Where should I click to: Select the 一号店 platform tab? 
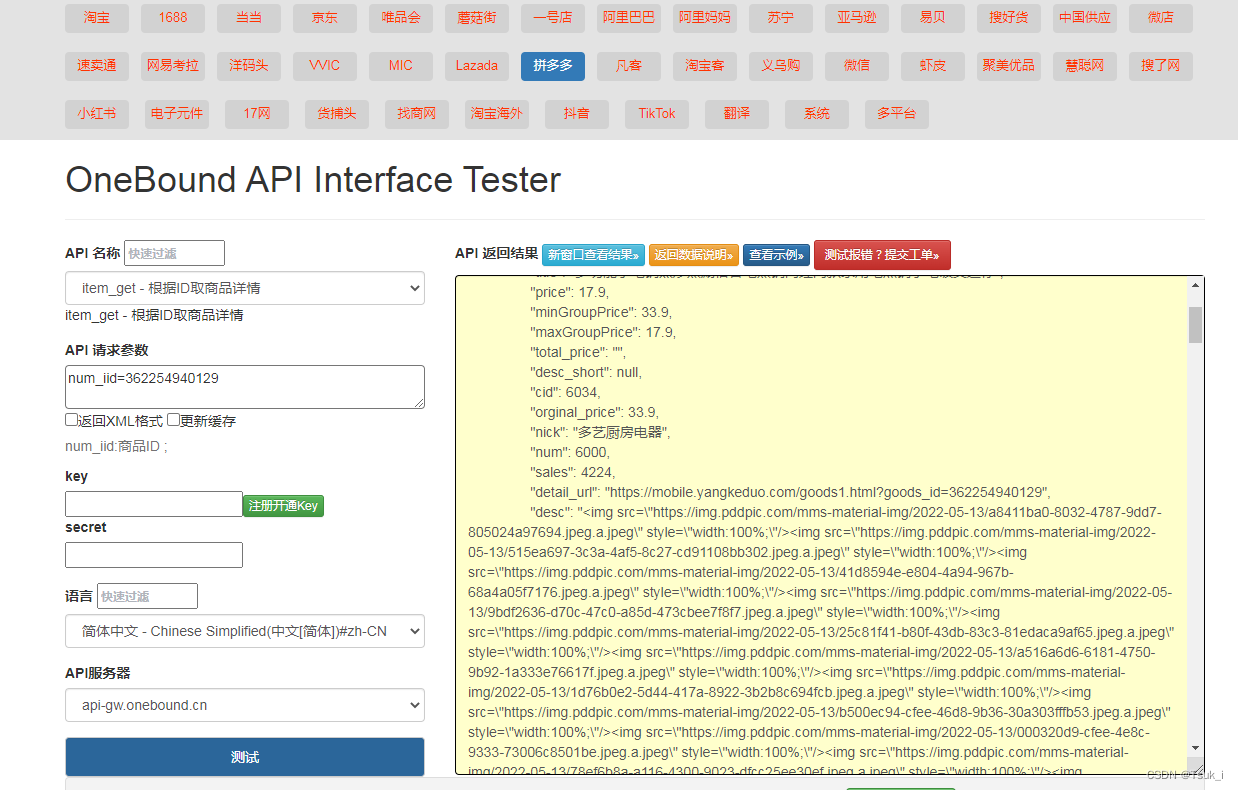553,18
